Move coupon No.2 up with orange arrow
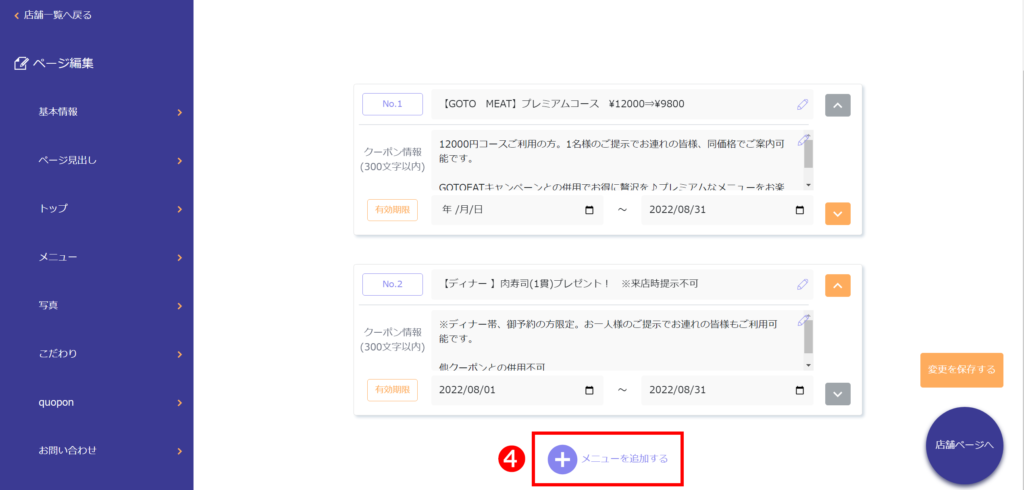This screenshot has width=1024, height=490. pyautogui.click(x=838, y=286)
